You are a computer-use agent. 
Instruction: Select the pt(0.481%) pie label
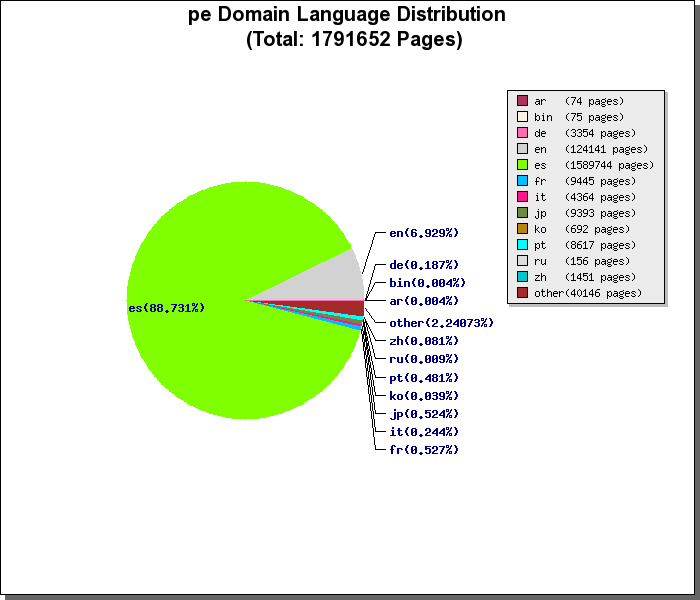tap(424, 378)
